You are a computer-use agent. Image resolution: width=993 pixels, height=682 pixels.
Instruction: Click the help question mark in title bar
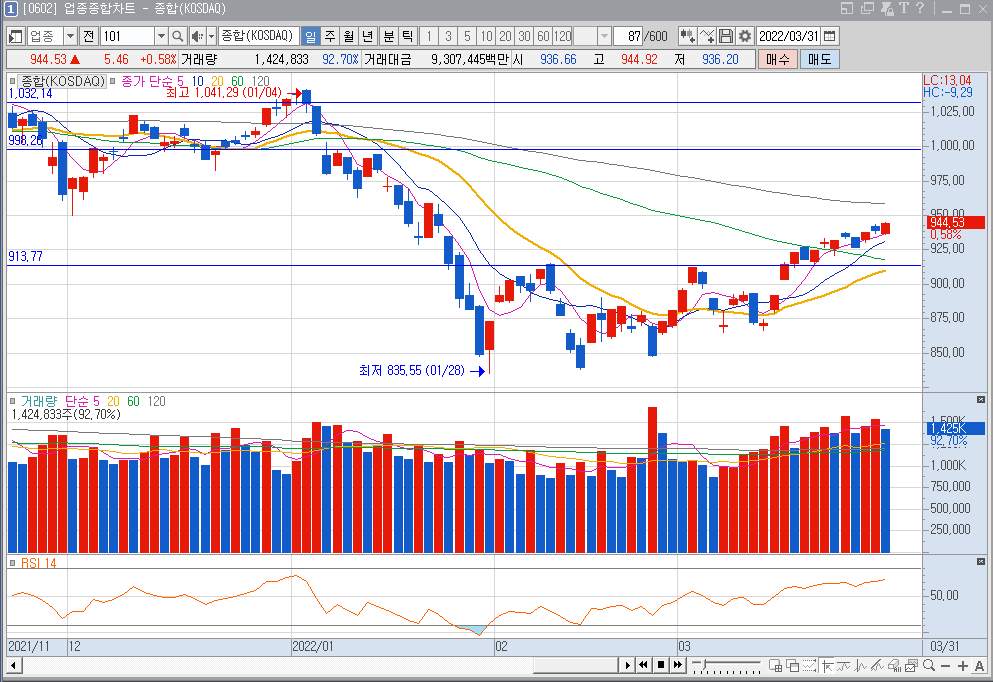click(920, 8)
